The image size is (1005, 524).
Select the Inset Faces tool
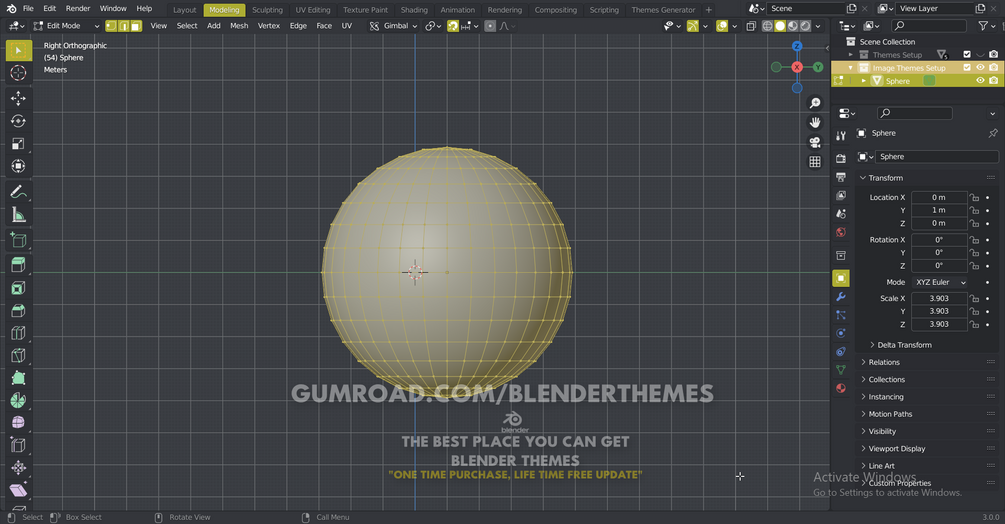[x=19, y=288]
